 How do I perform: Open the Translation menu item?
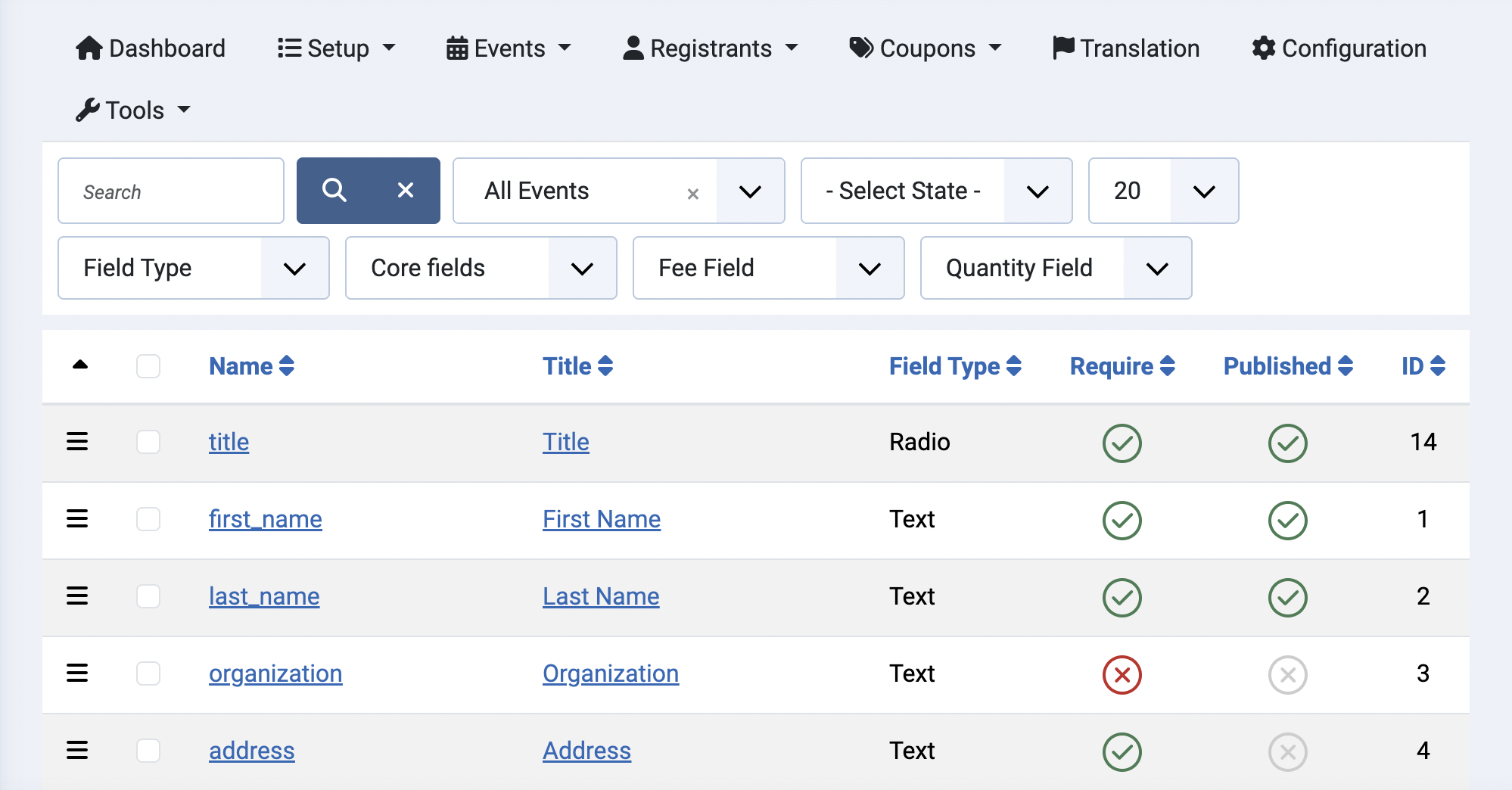point(1126,48)
